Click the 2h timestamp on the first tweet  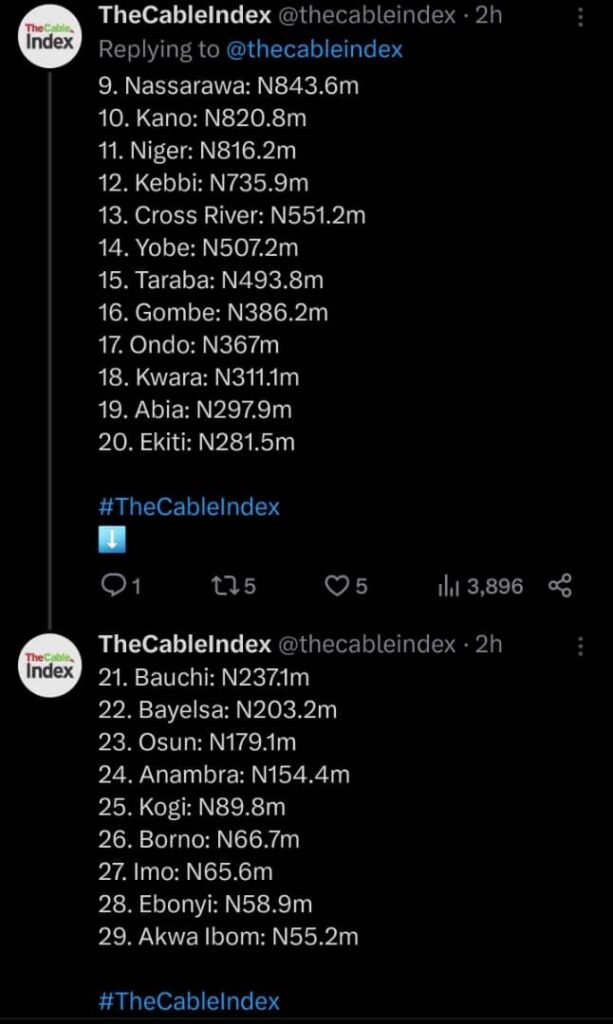pos(488,15)
